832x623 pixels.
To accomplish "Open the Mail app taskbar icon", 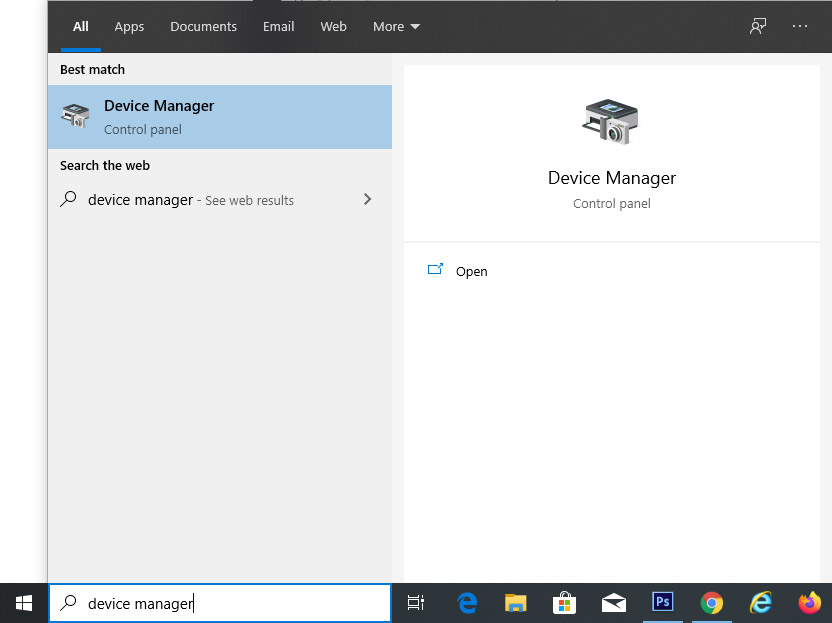I will point(613,603).
